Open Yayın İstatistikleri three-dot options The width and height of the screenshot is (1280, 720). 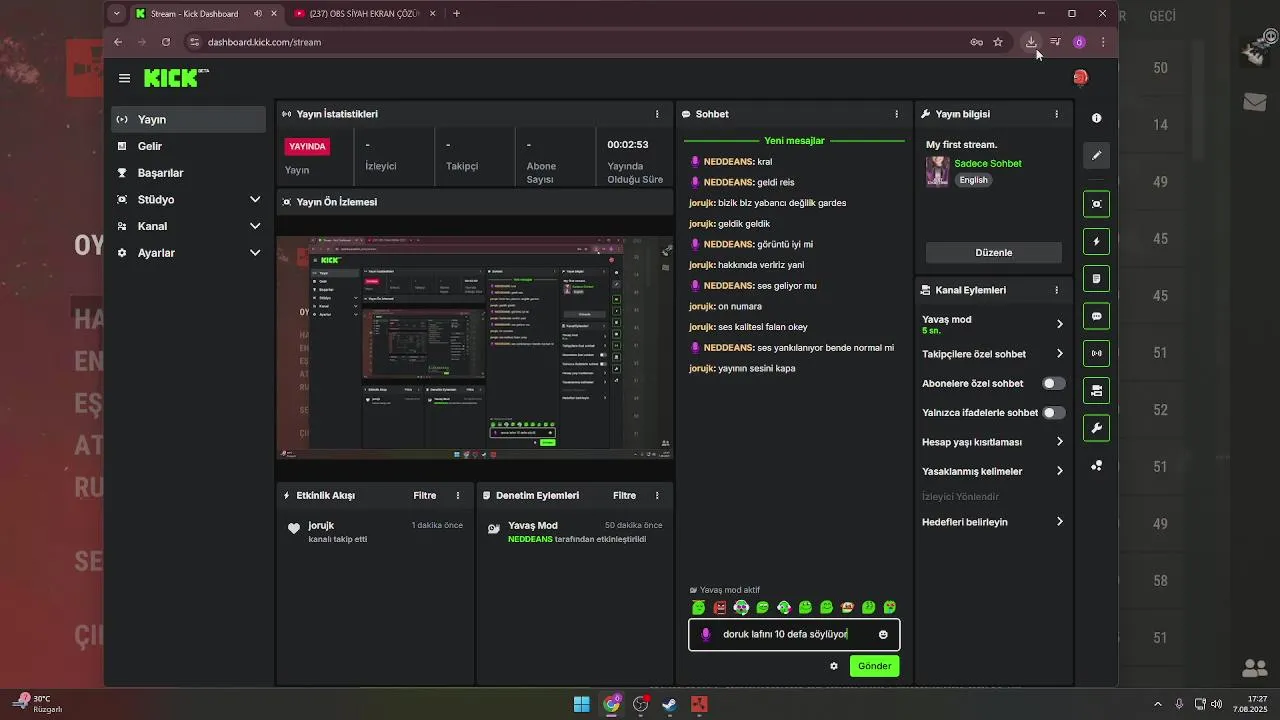[657, 114]
